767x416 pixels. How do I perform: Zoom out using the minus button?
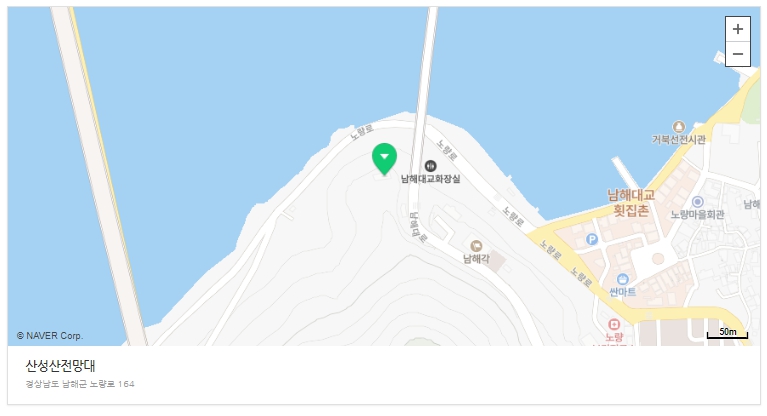click(738, 54)
